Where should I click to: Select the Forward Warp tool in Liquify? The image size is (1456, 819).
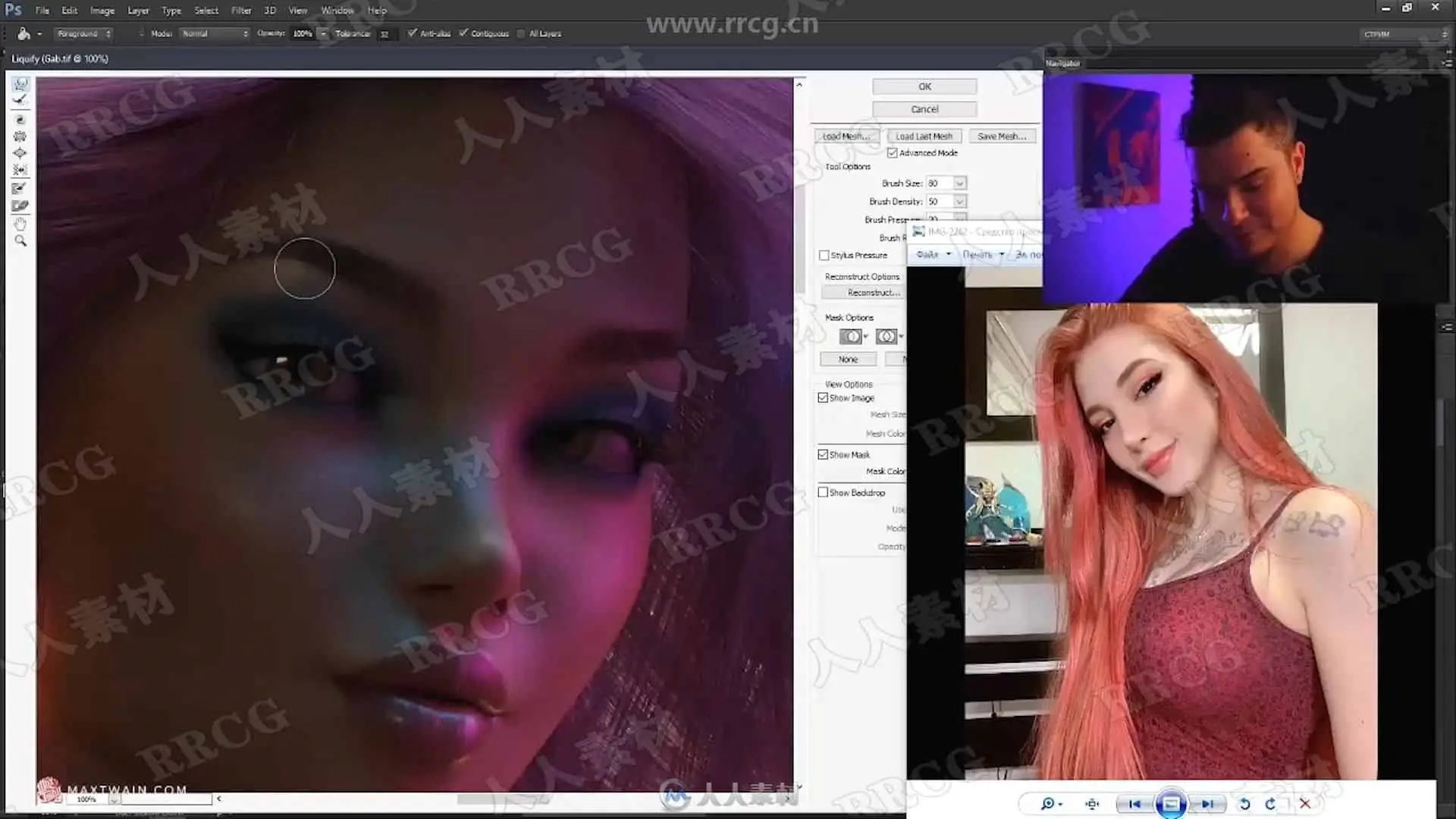(x=20, y=84)
